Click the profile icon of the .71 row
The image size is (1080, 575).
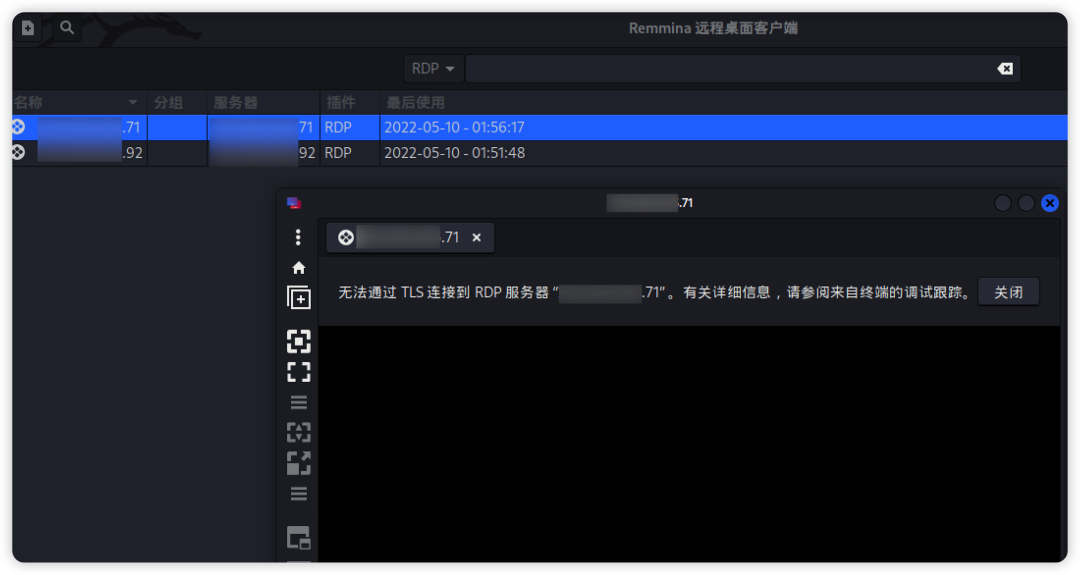[19, 127]
